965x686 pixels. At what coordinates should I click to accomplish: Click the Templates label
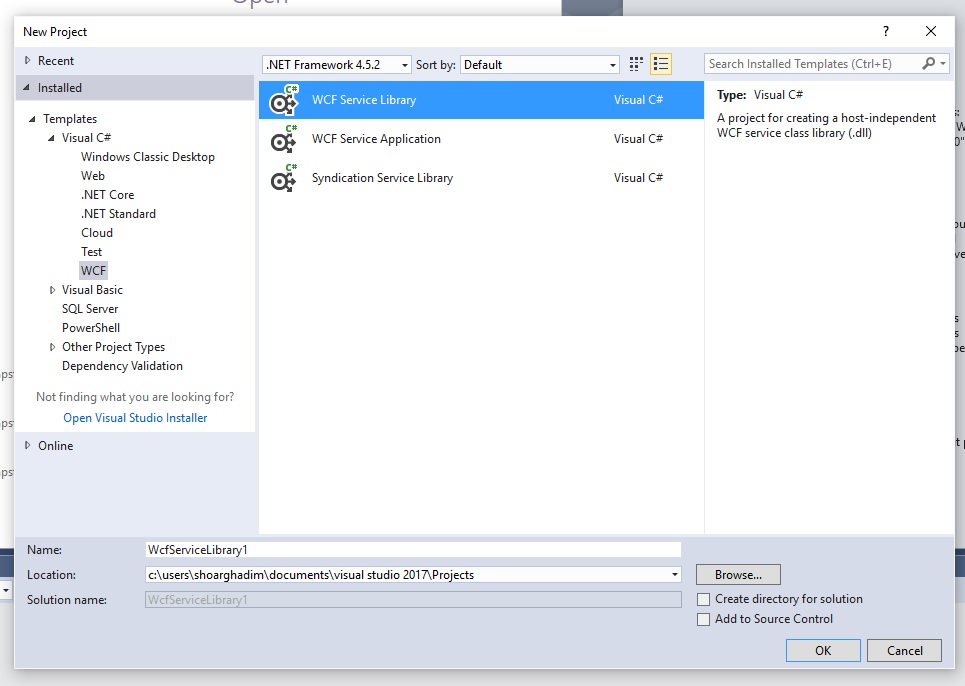pyautogui.click(x=70, y=119)
